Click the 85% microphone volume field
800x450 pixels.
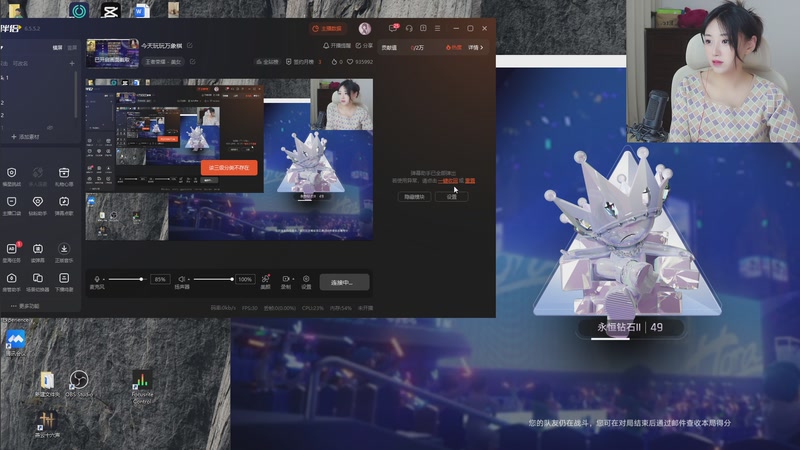coord(160,279)
